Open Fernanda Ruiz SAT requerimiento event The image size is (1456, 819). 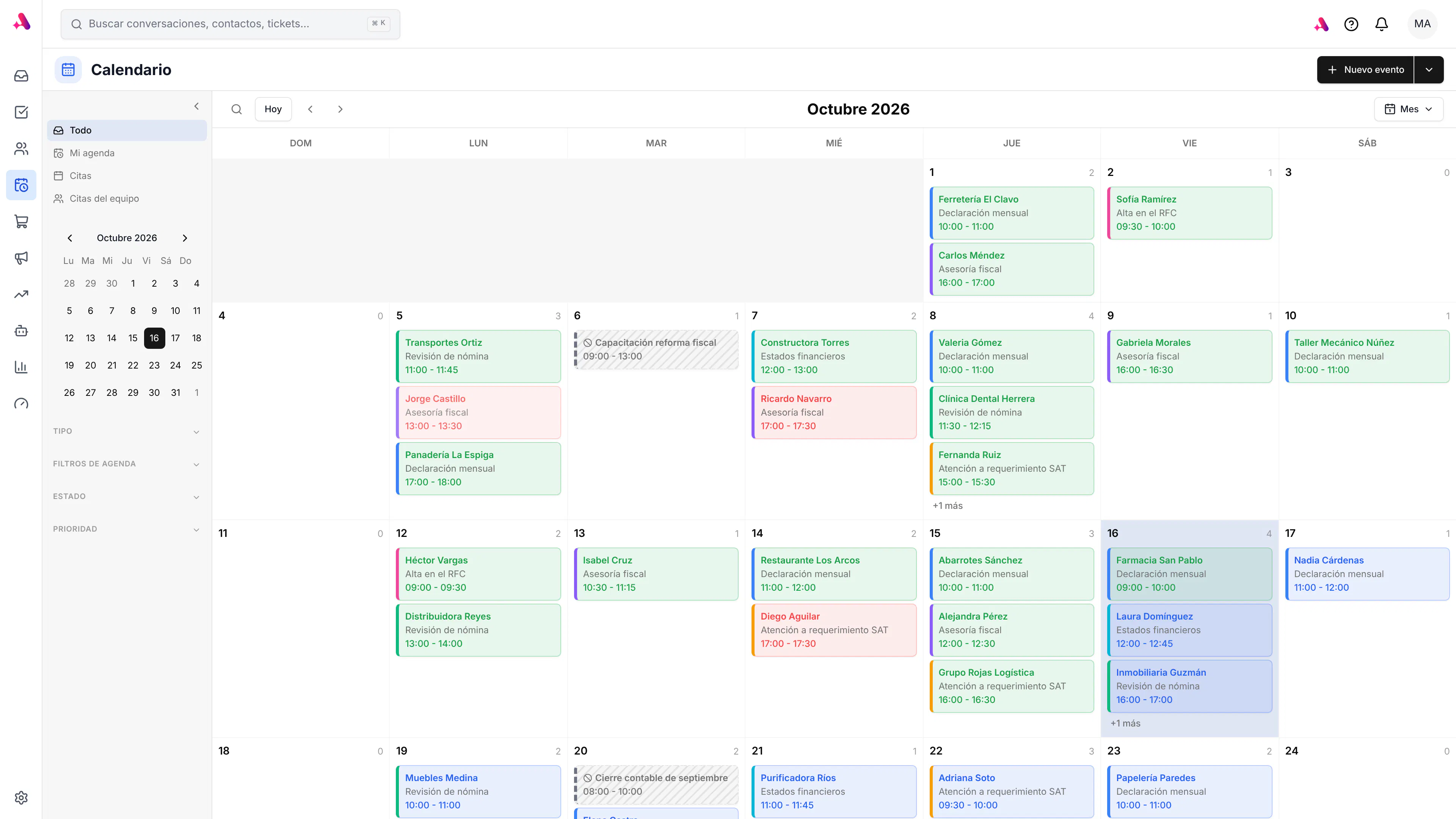tap(1012, 469)
